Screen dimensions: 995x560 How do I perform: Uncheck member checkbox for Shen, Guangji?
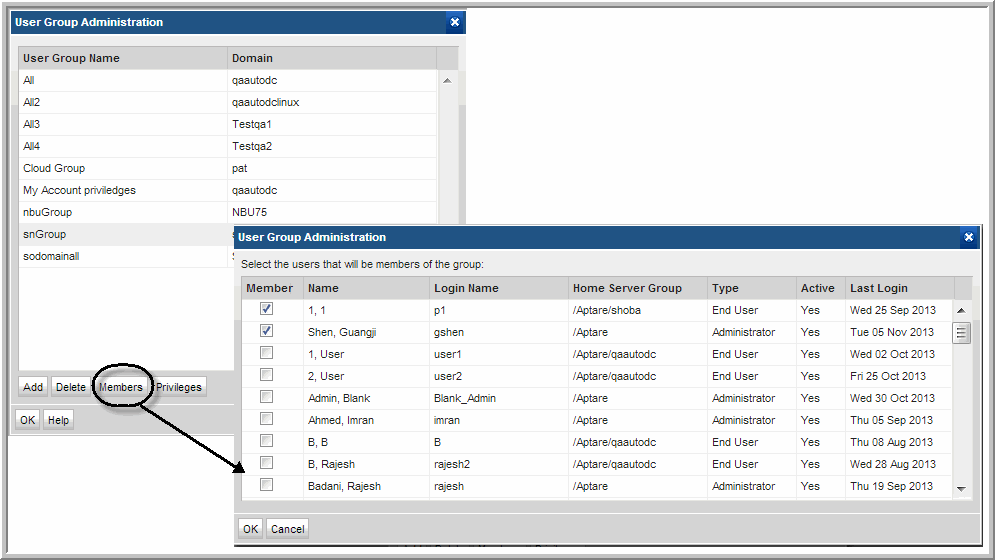pos(267,332)
